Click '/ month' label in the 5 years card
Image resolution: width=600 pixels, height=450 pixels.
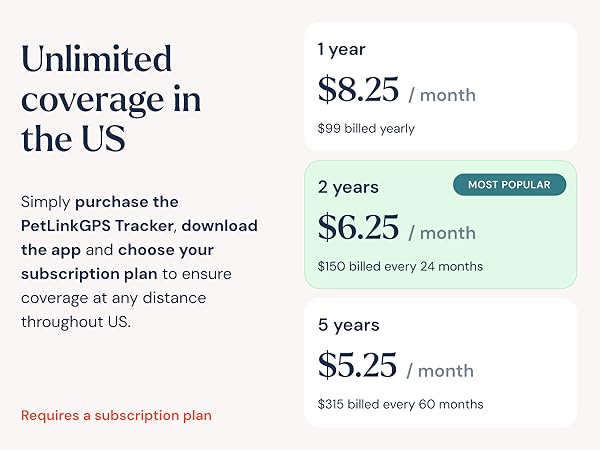click(441, 370)
